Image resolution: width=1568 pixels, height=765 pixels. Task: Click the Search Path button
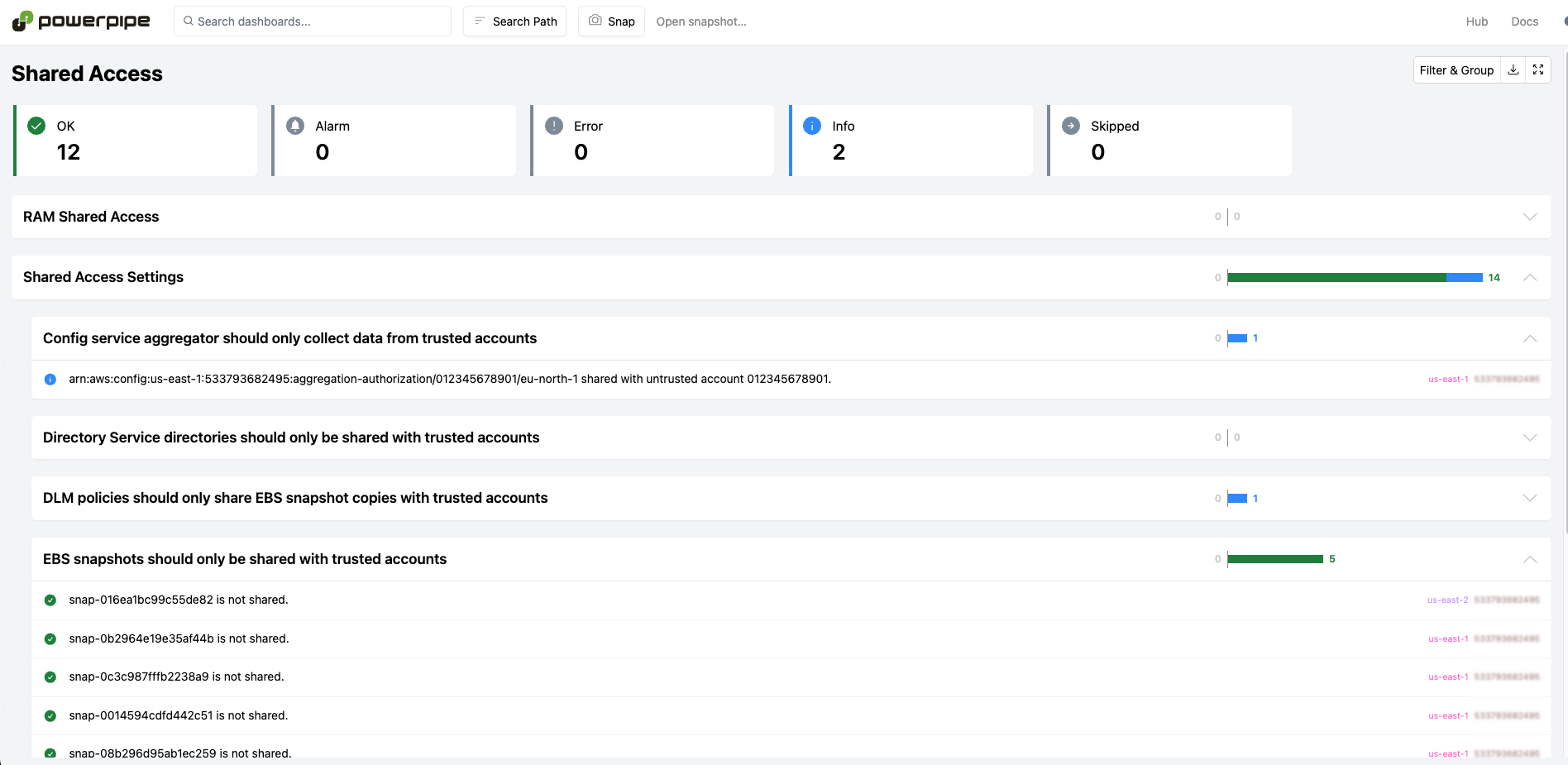[x=514, y=21]
